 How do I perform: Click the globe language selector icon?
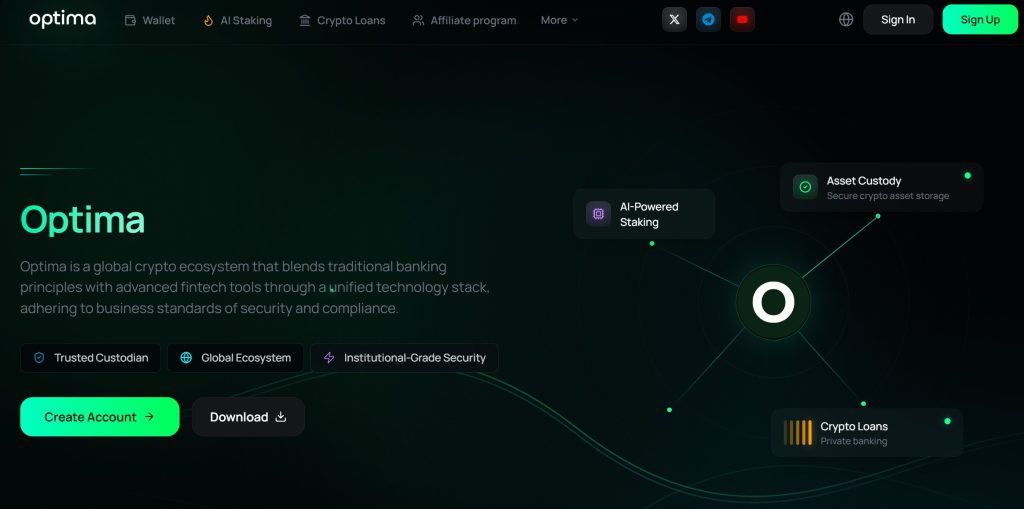[846, 20]
